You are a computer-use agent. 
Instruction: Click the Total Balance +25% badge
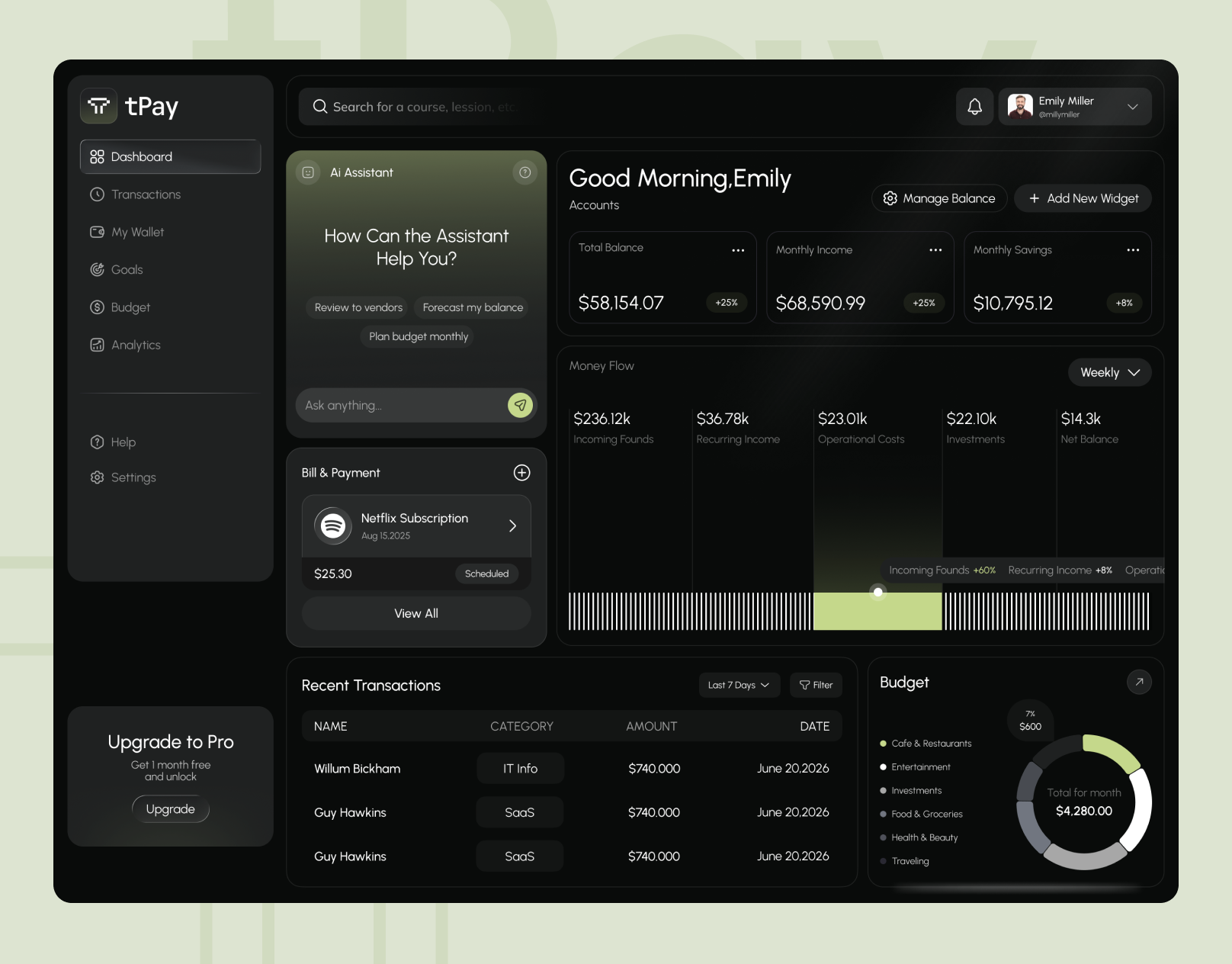tap(727, 303)
